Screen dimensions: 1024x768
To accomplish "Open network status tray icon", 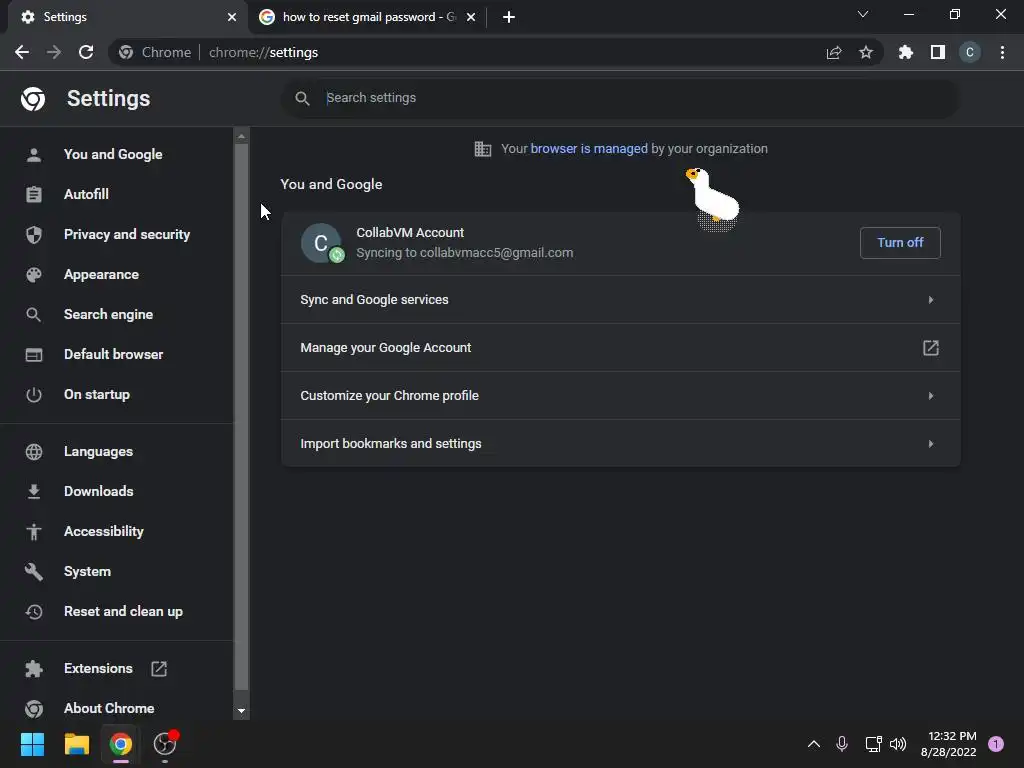I will [x=873, y=744].
